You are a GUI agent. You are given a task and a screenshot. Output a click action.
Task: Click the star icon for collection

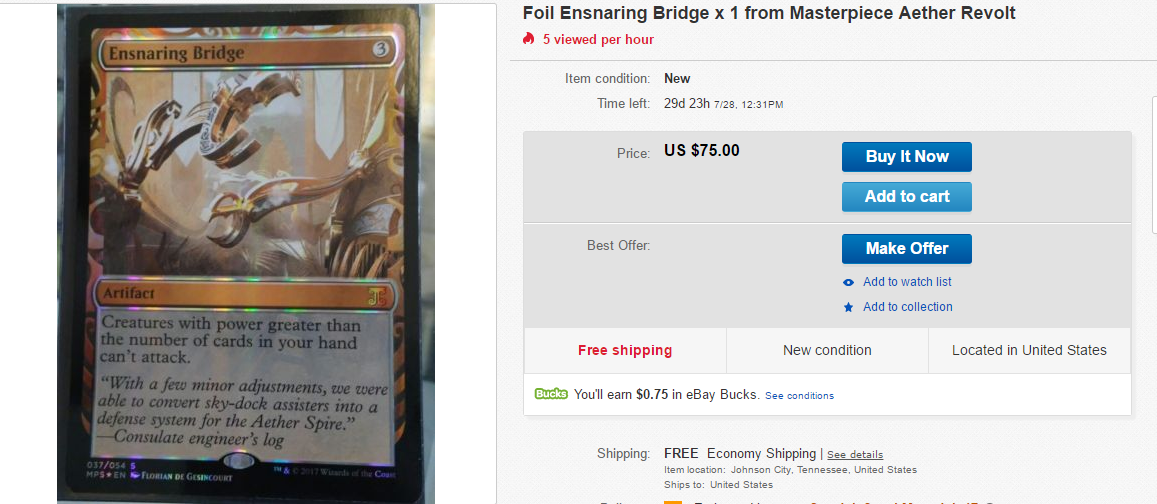(849, 308)
